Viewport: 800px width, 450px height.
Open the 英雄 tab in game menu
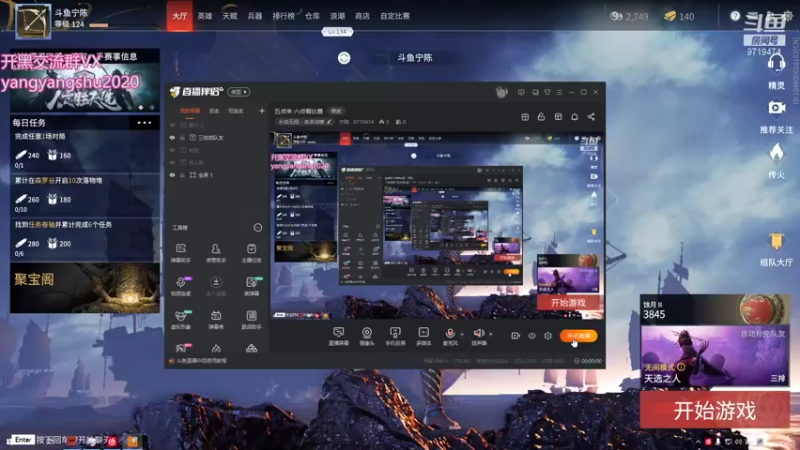205,16
